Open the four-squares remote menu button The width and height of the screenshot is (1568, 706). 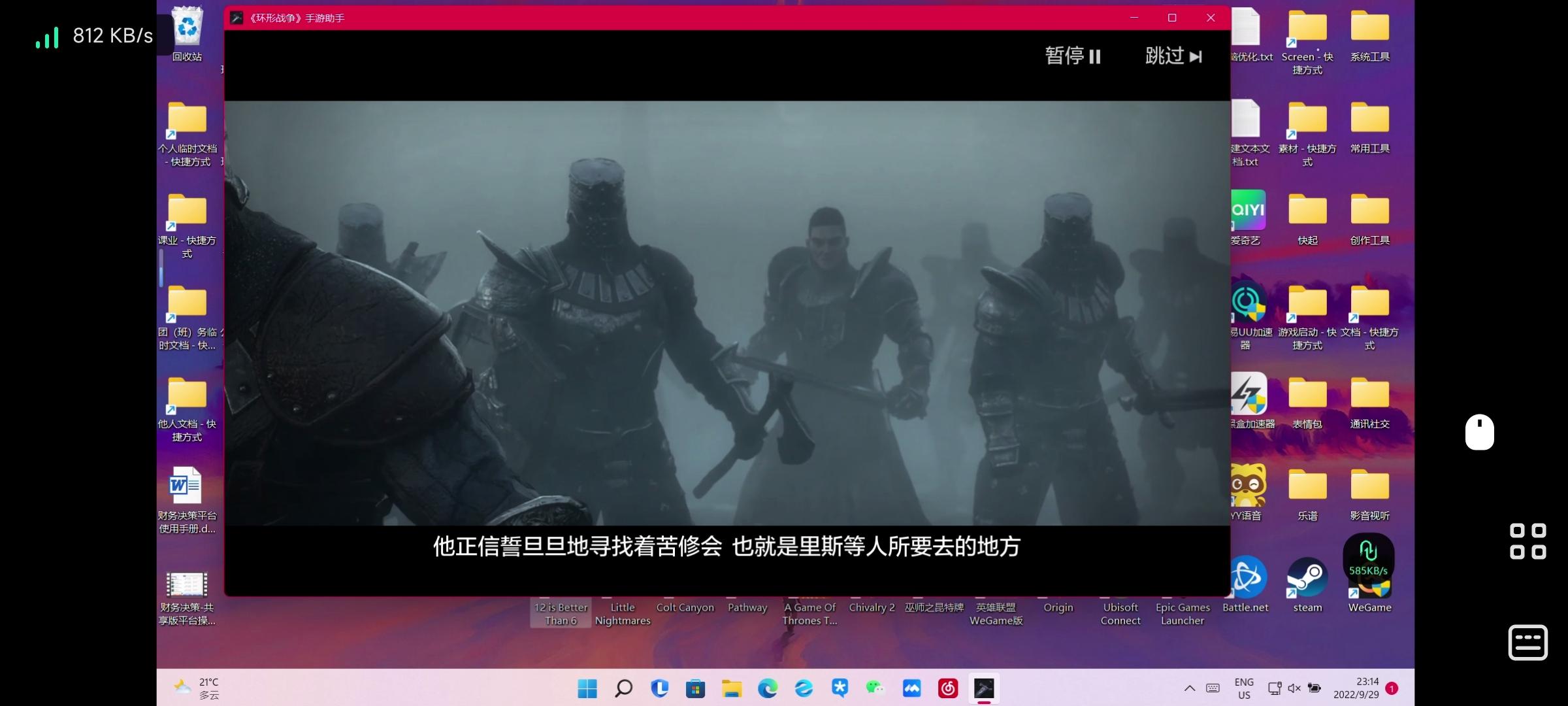coord(1527,541)
